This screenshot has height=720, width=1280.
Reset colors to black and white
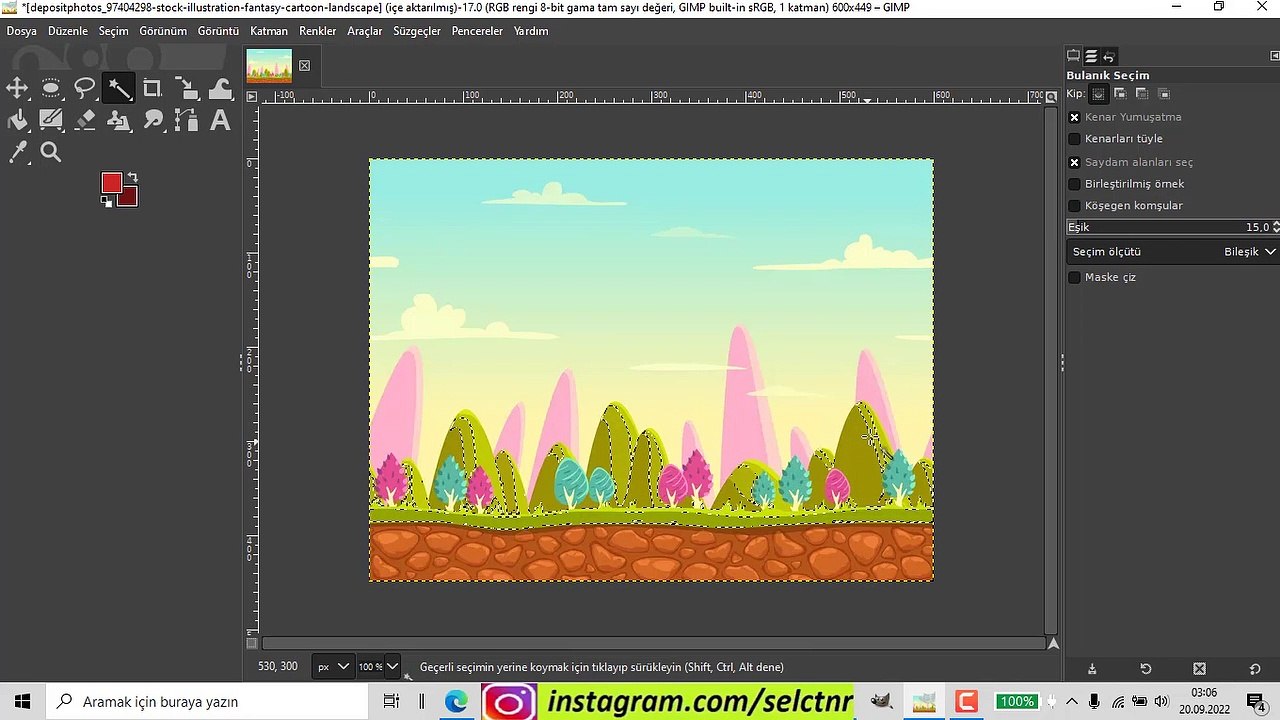point(106,201)
